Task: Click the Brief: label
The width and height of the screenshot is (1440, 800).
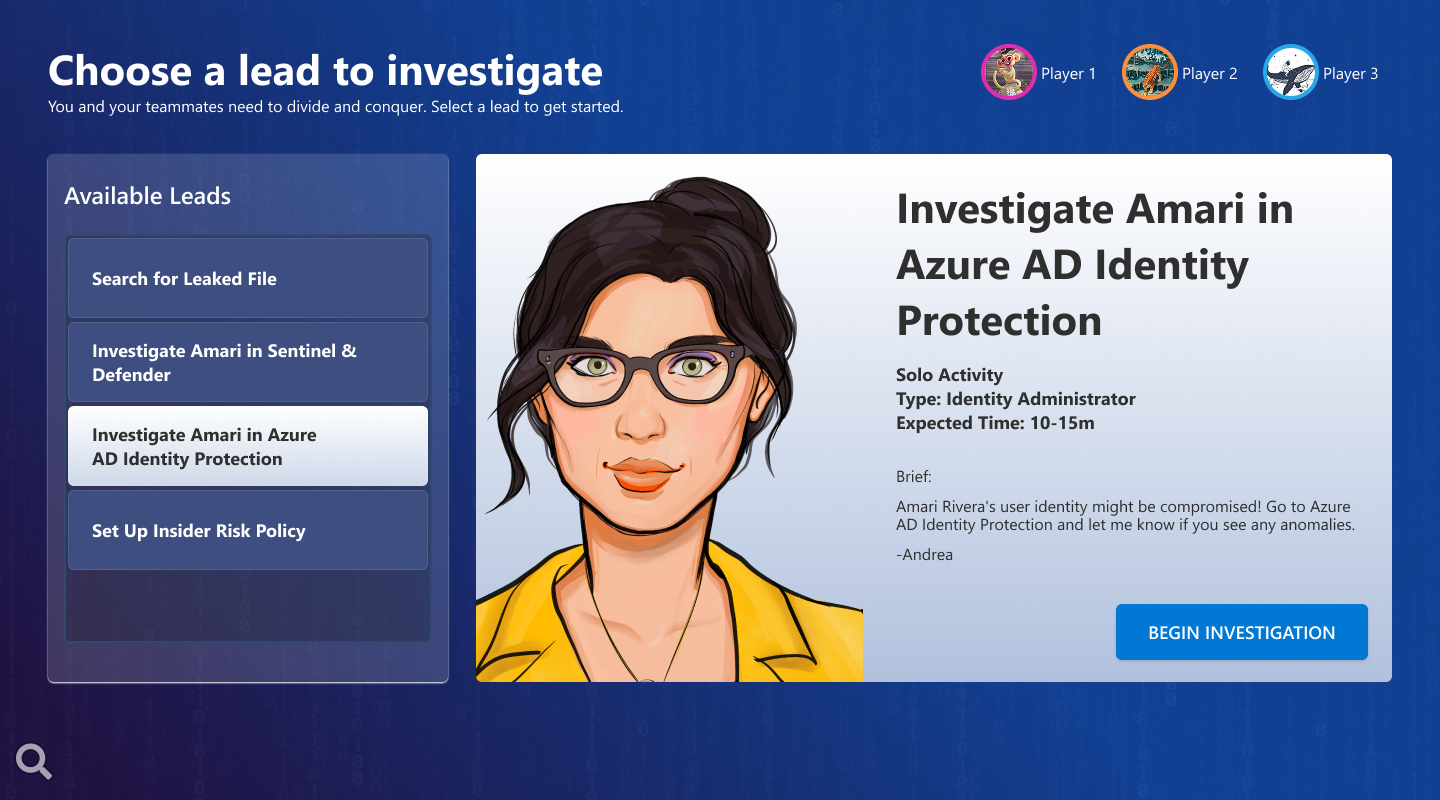Action: click(x=914, y=477)
